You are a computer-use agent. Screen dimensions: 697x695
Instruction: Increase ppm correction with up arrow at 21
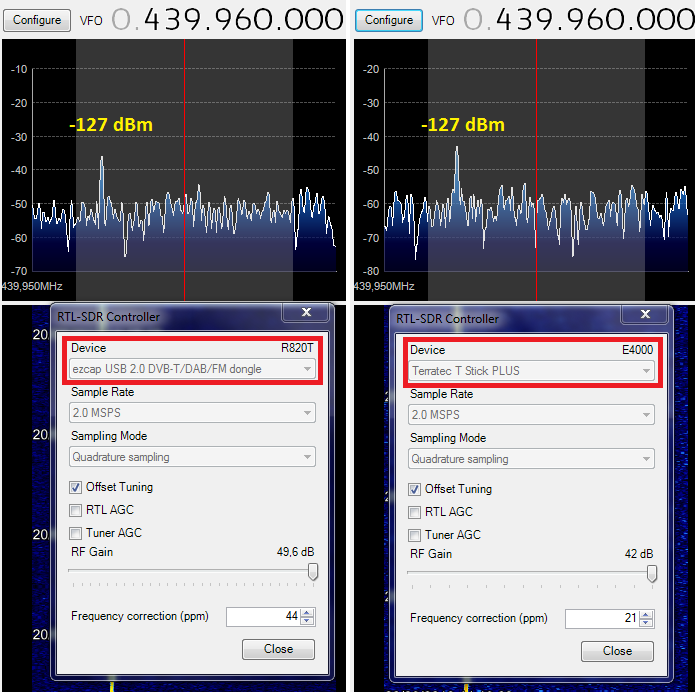(x=646, y=614)
